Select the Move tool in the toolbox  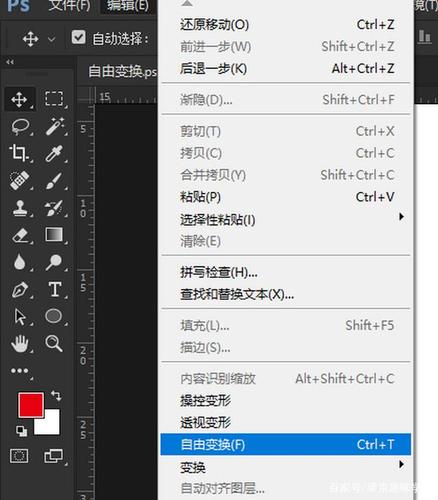pyautogui.click(x=19, y=99)
